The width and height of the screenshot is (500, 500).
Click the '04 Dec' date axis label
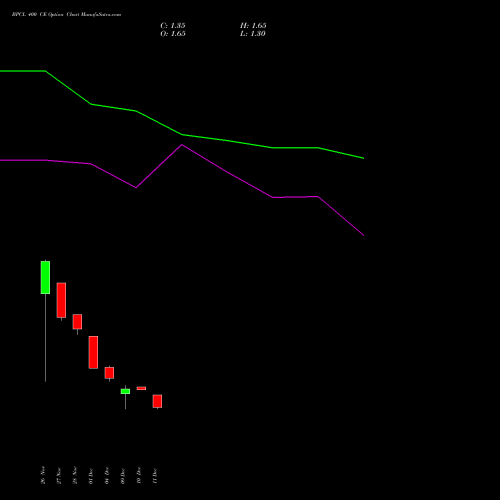[x=107, y=476]
